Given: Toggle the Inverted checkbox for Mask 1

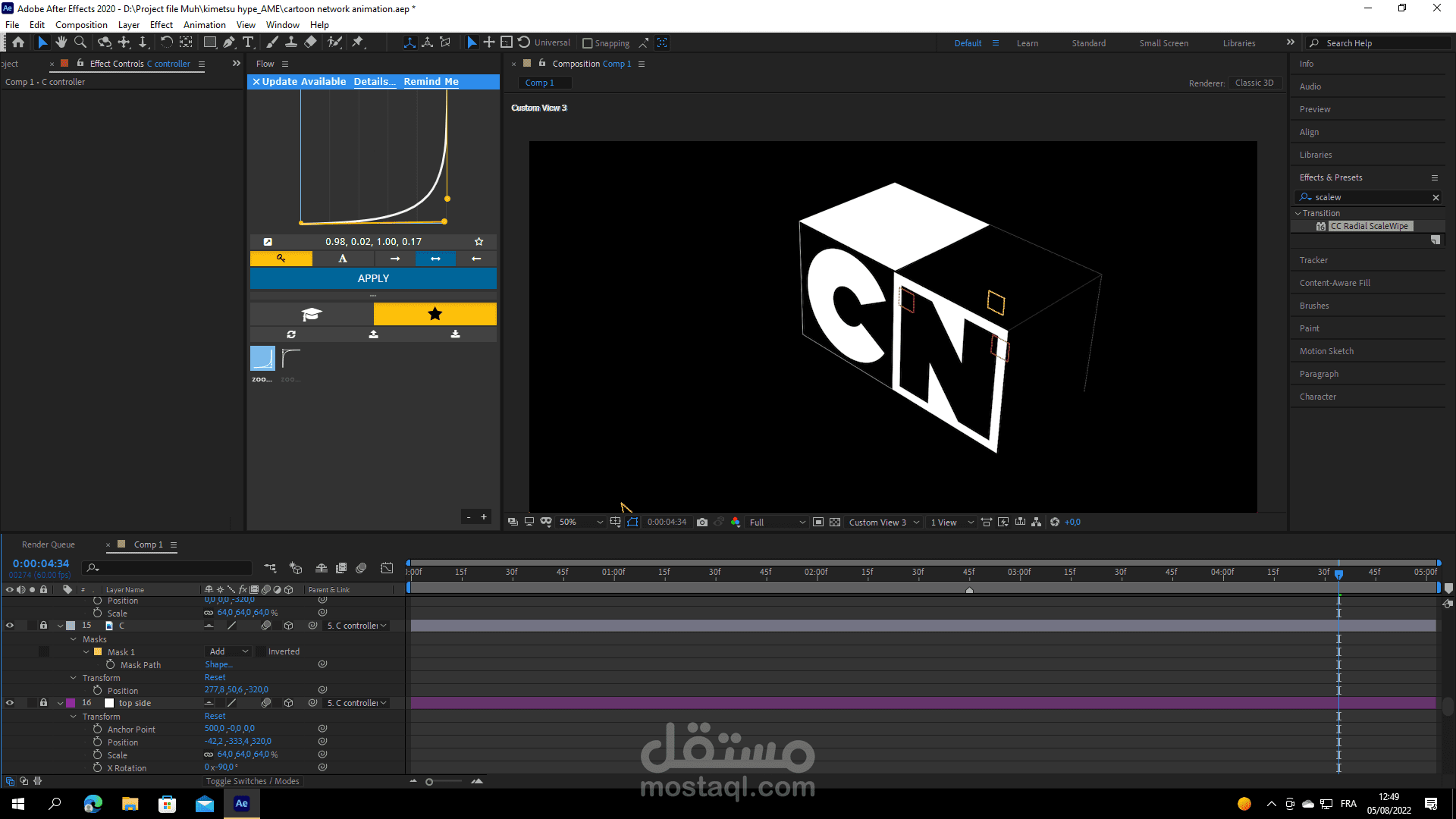Looking at the screenshot, I should click(261, 651).
